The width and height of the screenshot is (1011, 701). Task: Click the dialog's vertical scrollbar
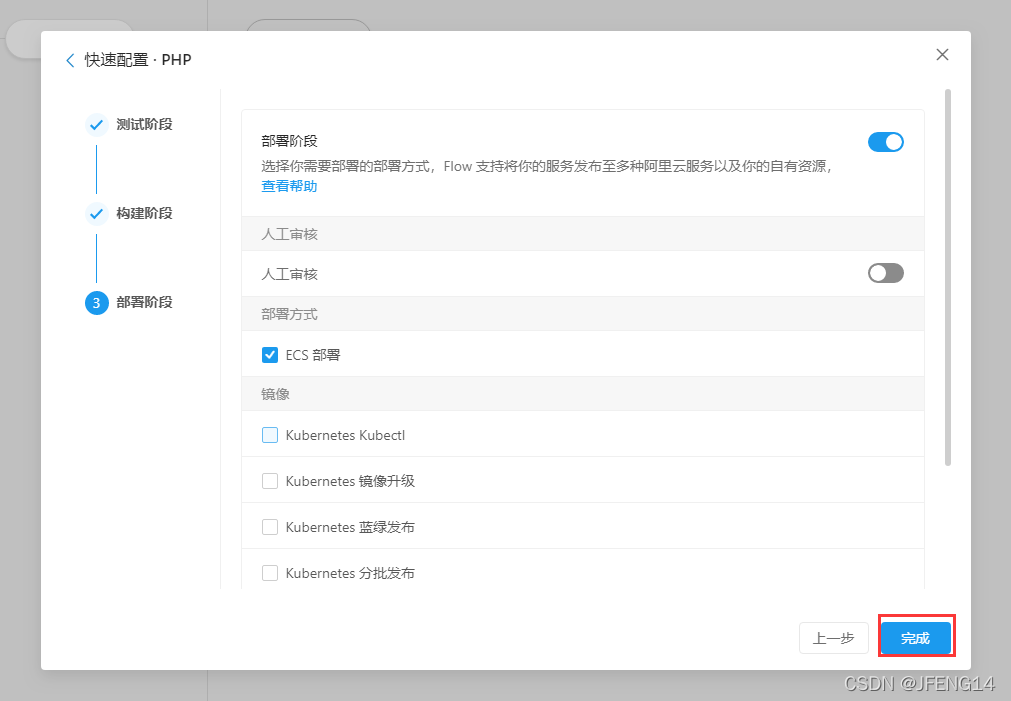point(948,277)
